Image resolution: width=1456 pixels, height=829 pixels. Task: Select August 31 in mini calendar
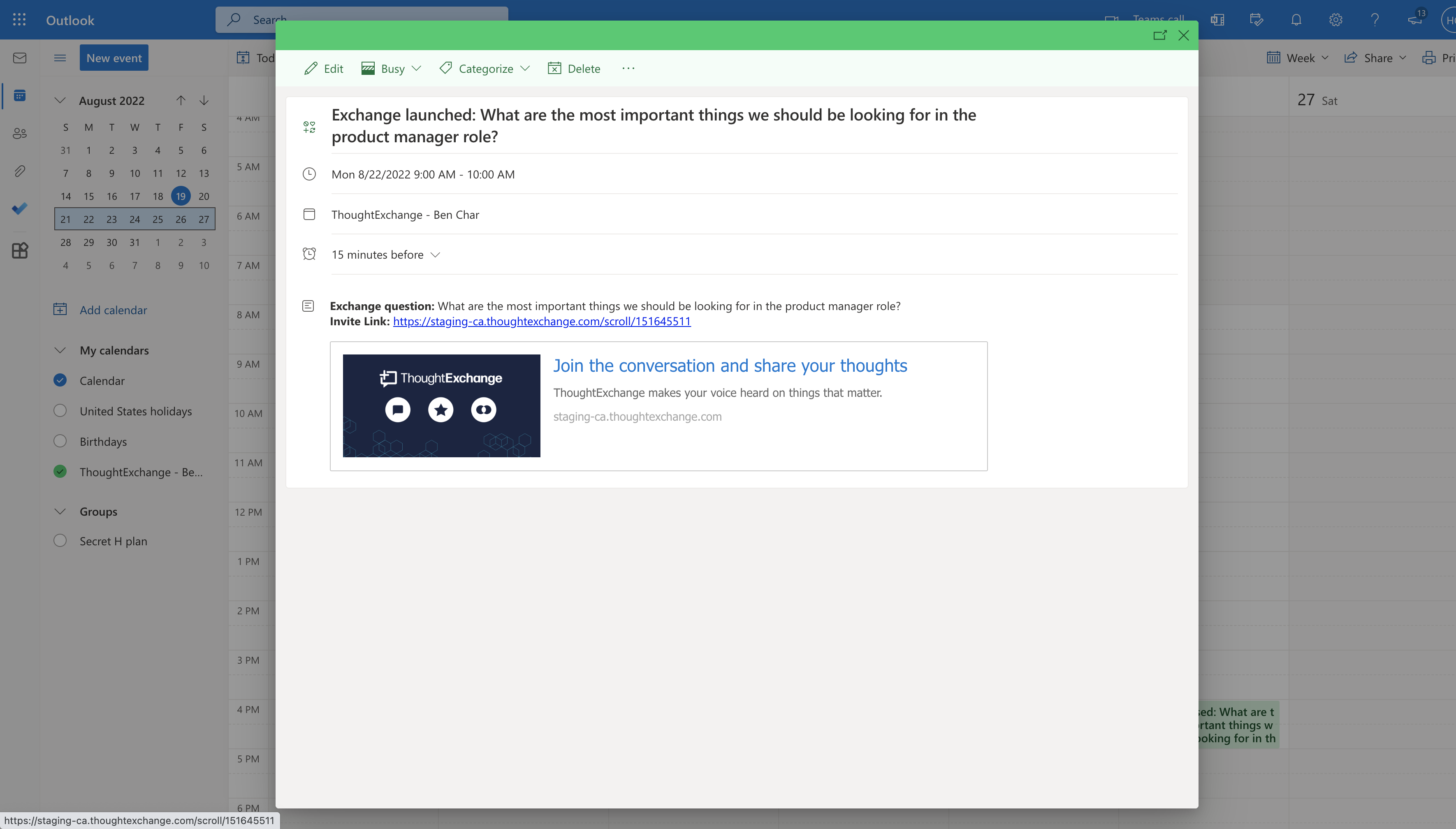pos(134,242)
